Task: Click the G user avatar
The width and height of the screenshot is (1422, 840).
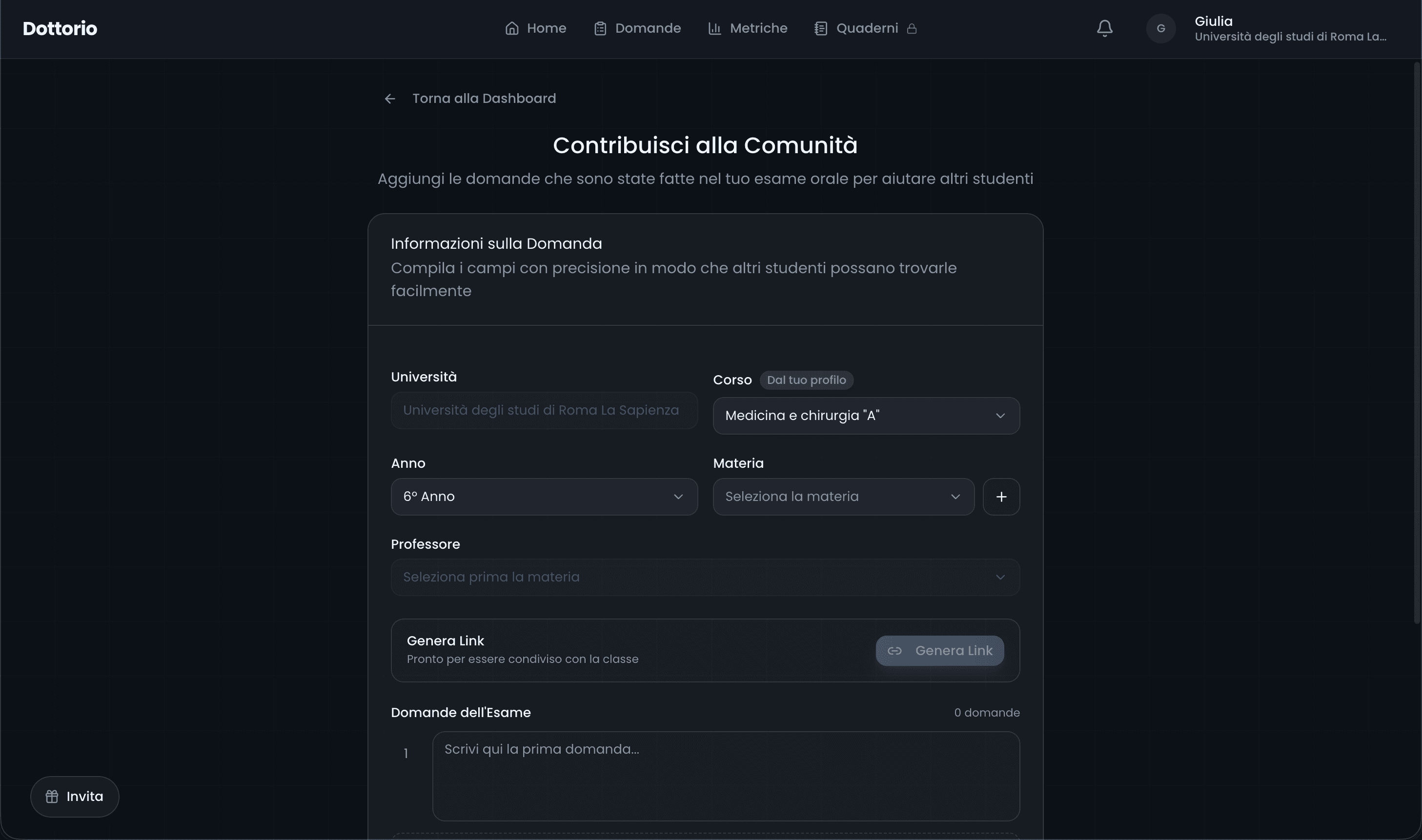Action: [1160, 28]
